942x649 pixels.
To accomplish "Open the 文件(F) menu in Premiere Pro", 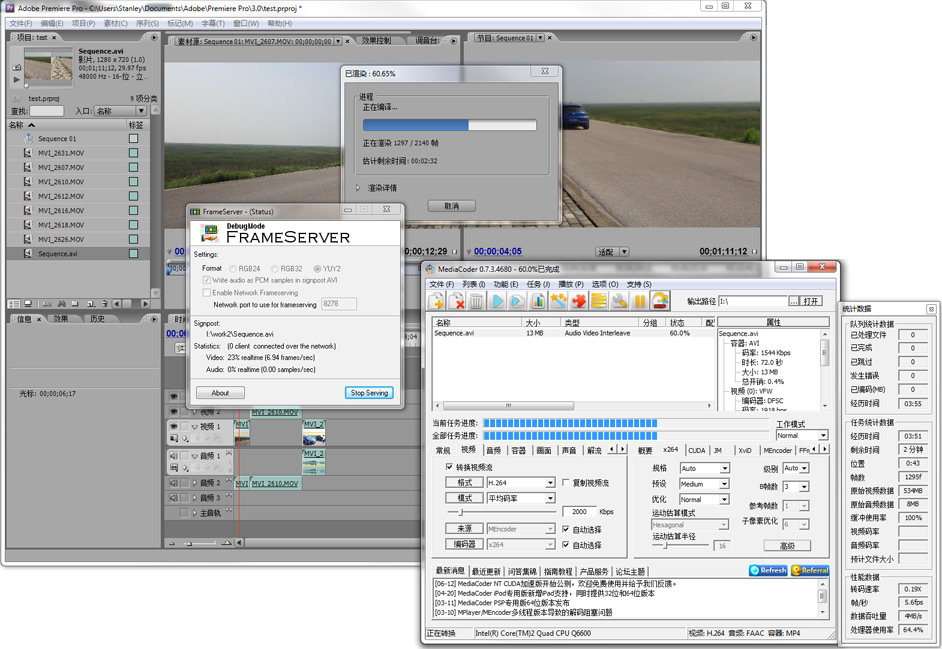I will click(x=20, y=23).
